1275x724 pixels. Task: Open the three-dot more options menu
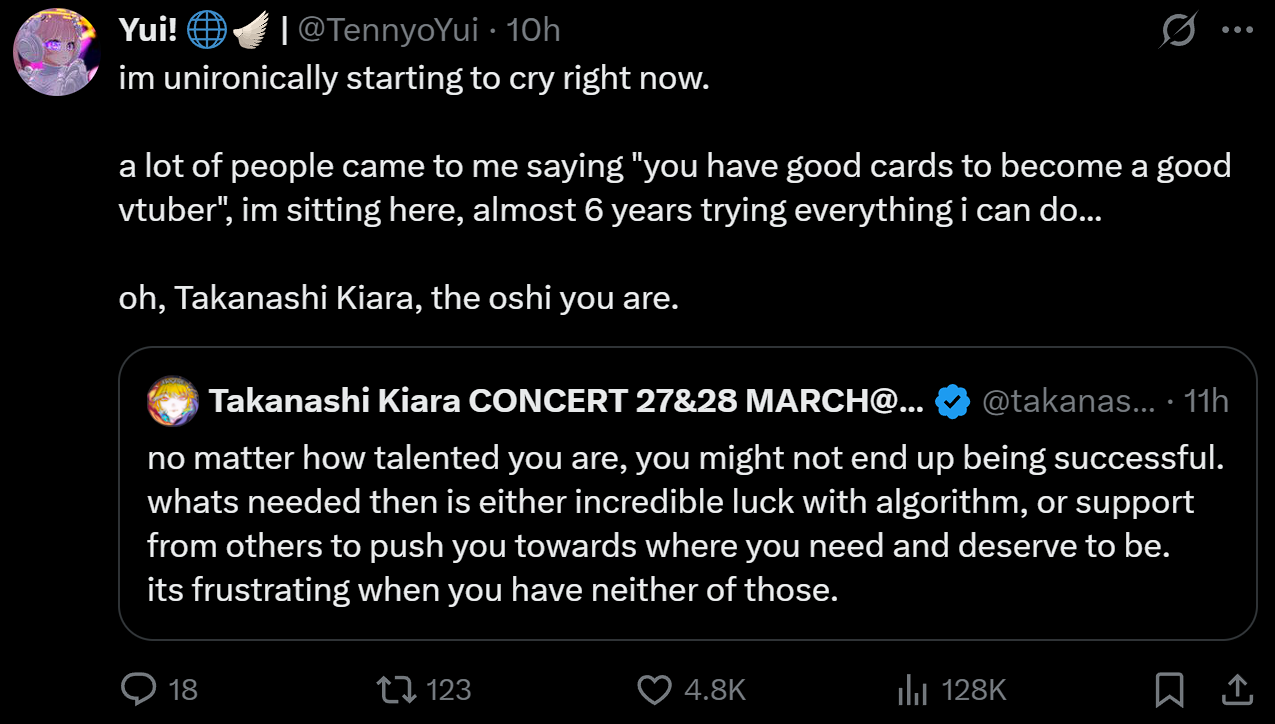click(x=1237, y=31)
